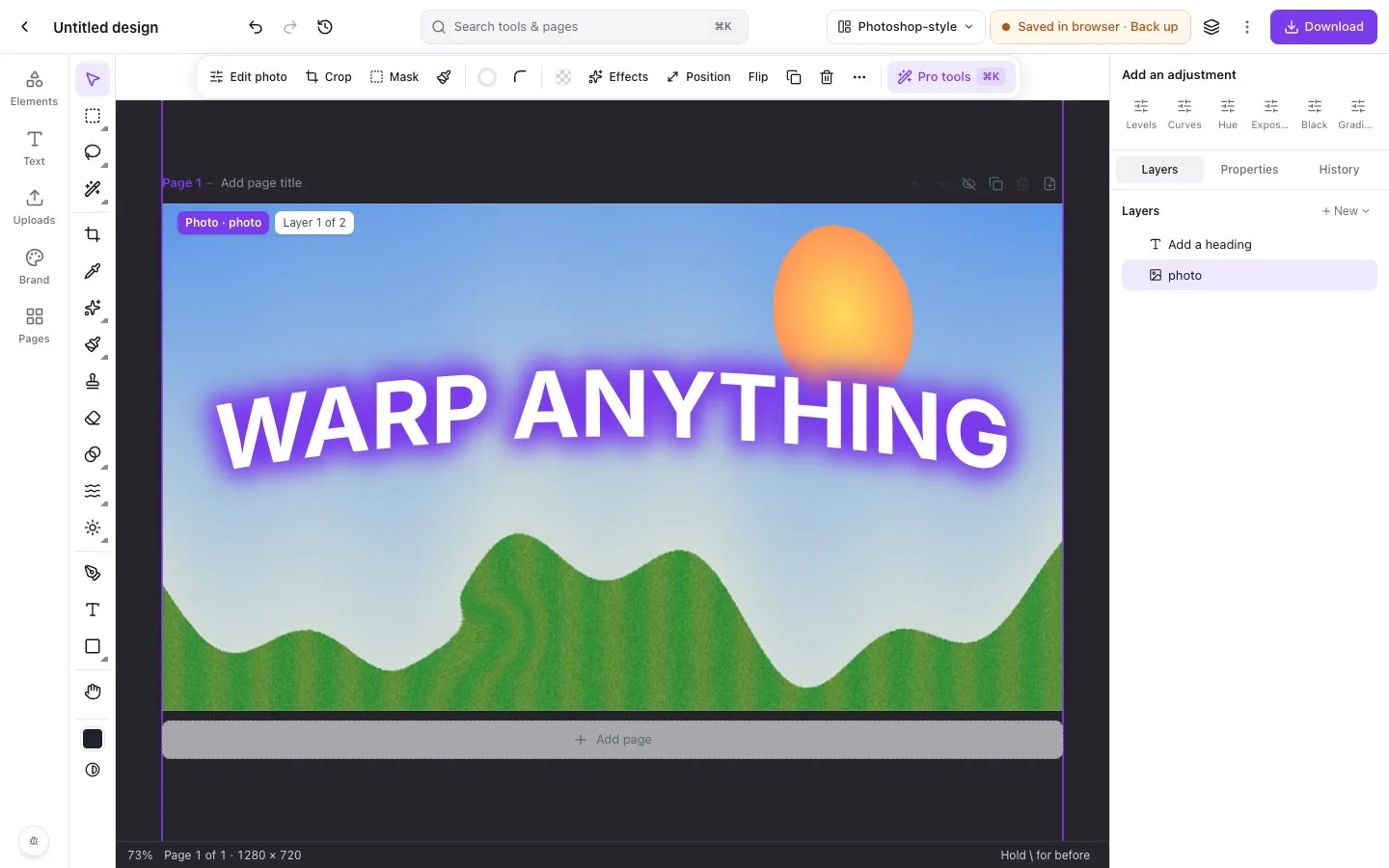
Task: Open the Effects button
Action: coord(618,77)
